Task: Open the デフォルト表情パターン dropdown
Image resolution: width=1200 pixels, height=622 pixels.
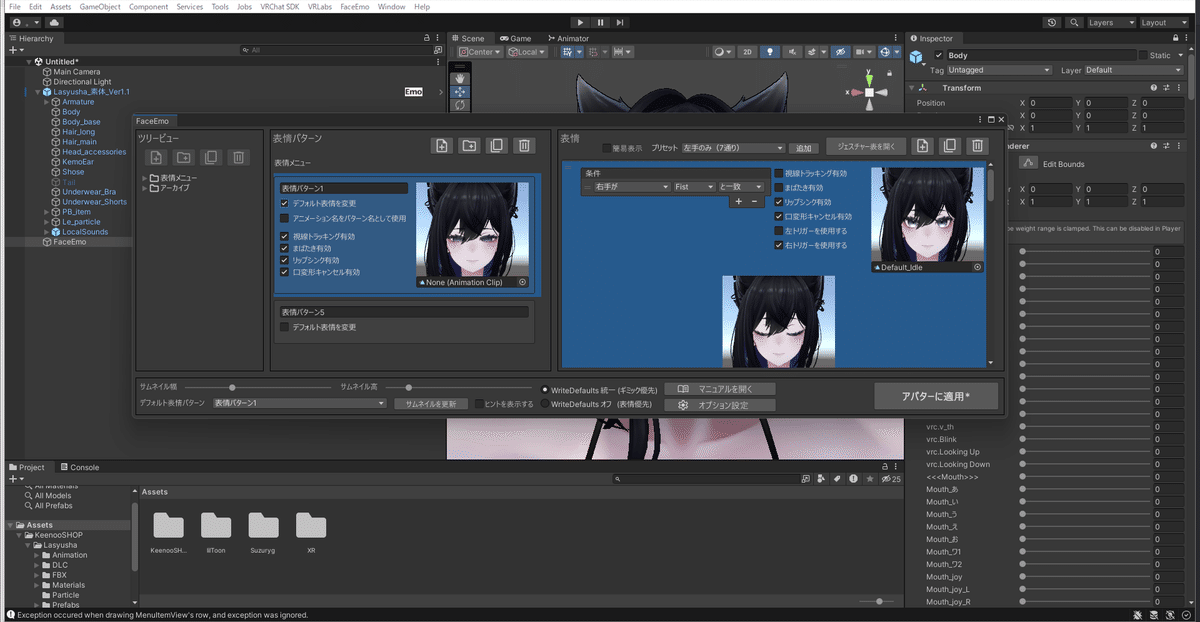Action: click(x=299, y=403)
